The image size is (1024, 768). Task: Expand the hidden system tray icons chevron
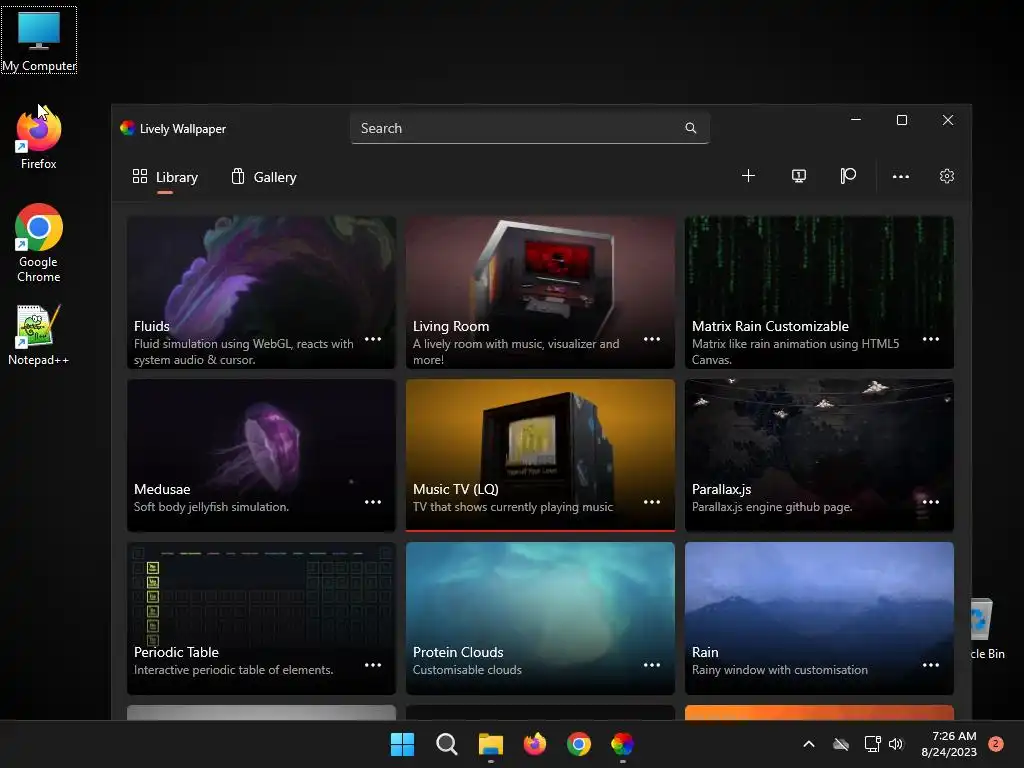coord(808,744)
